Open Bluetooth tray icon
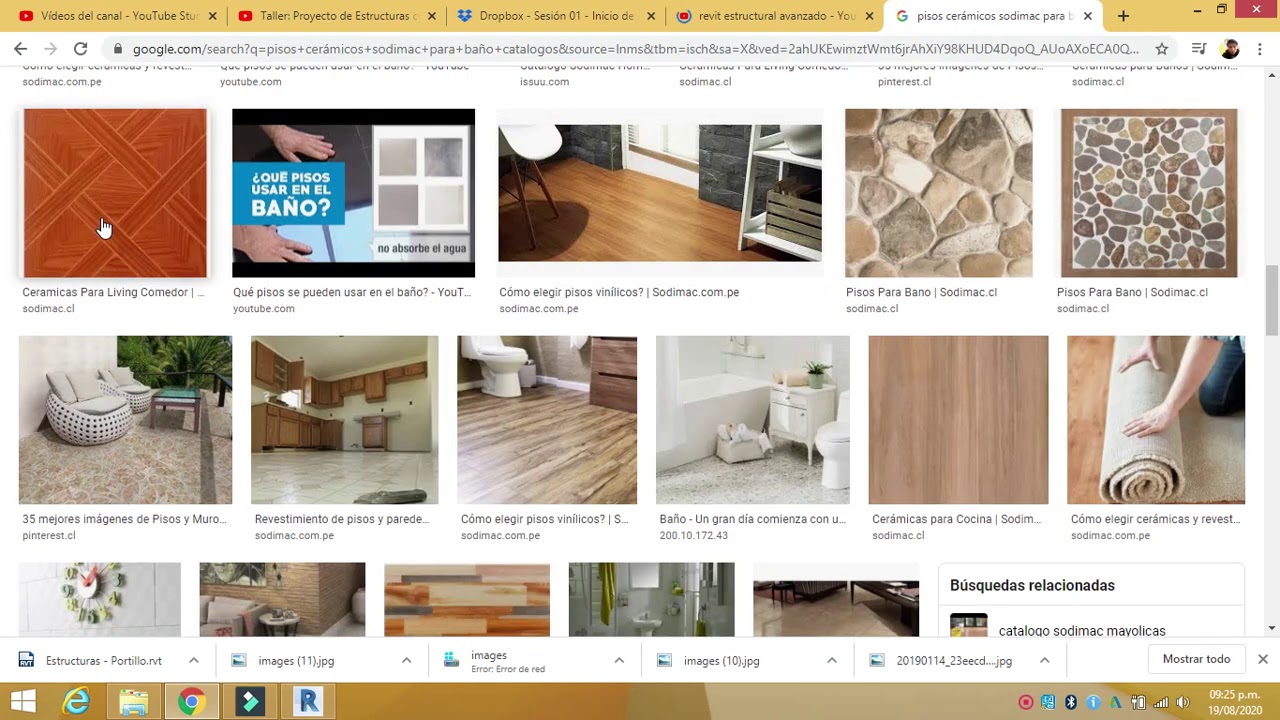 point(1070,702)
